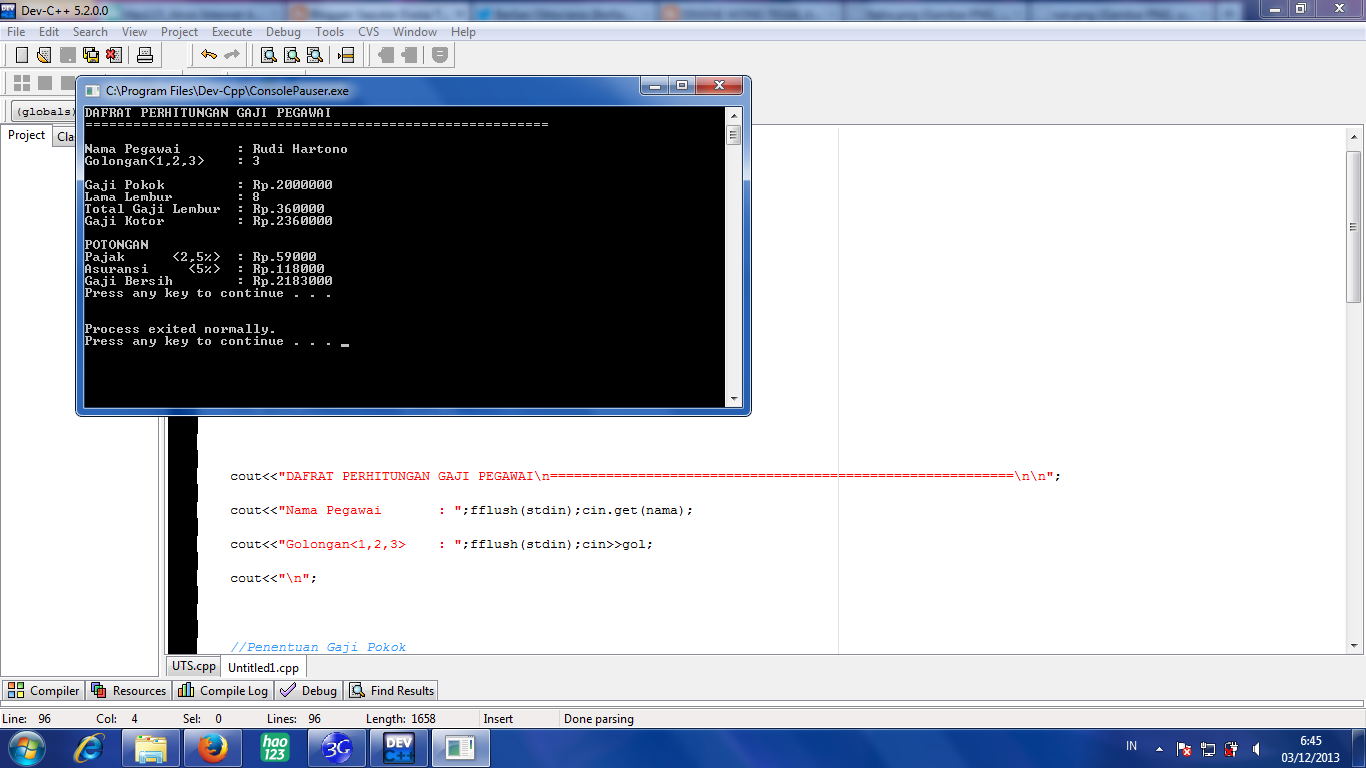Open the Find Results tab
This screenshot has height=768, width=1366.
(x=392, y=690)
